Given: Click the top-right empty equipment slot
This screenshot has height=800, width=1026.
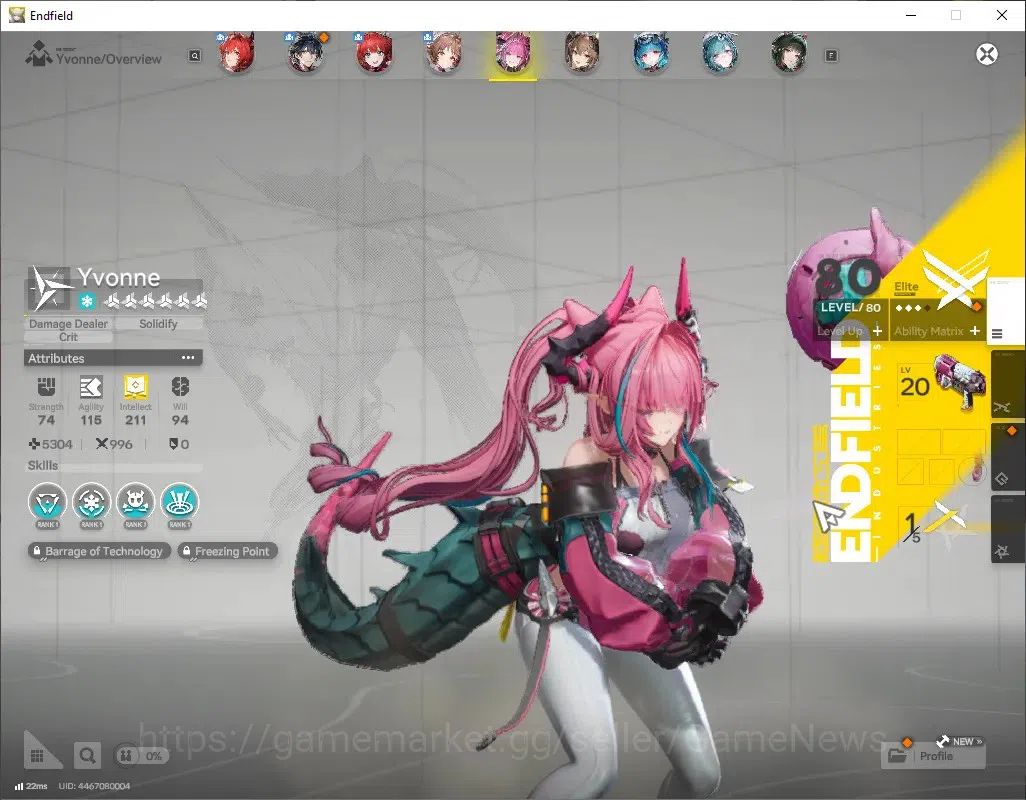Looking at the screenshot, I should (964, 442).
